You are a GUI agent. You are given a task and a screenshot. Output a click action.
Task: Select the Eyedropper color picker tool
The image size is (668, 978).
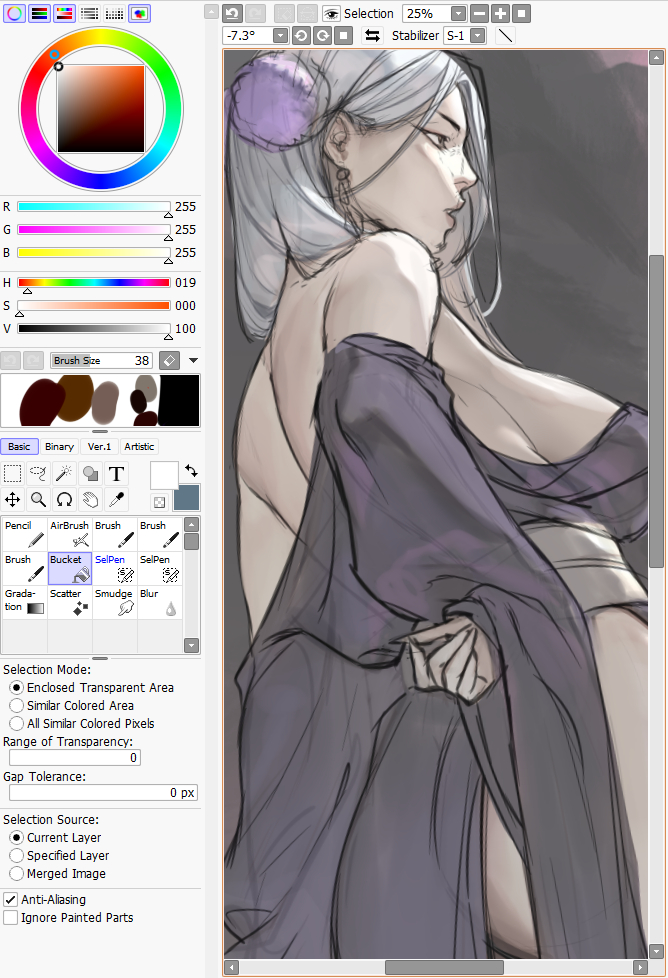coord(116,499)
